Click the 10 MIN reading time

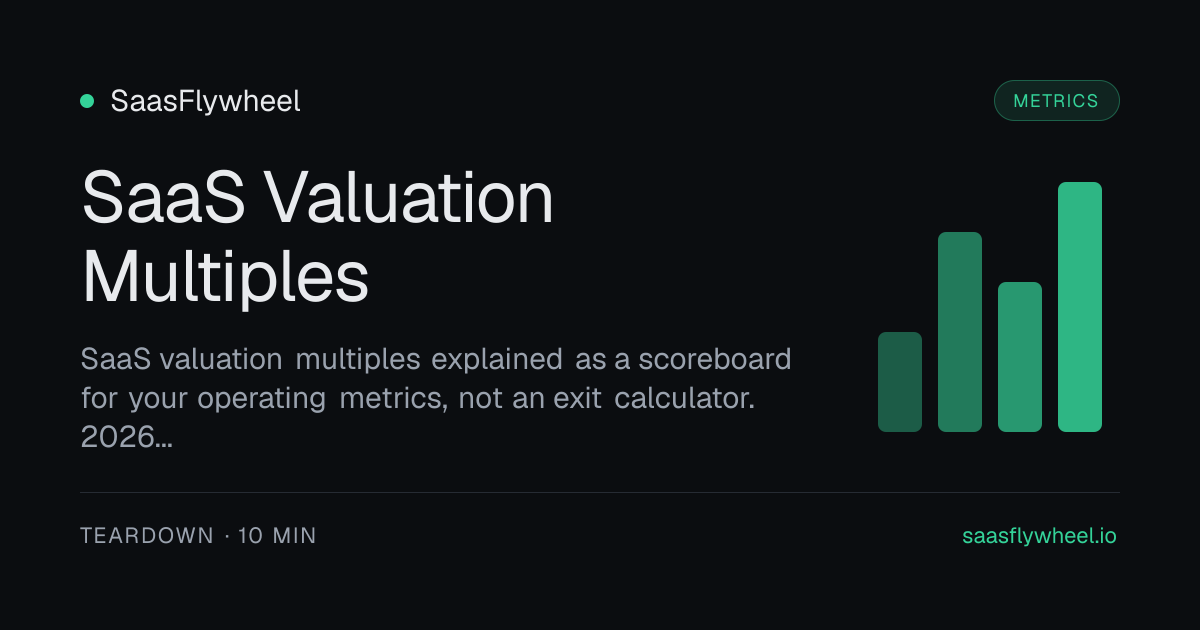278,536
